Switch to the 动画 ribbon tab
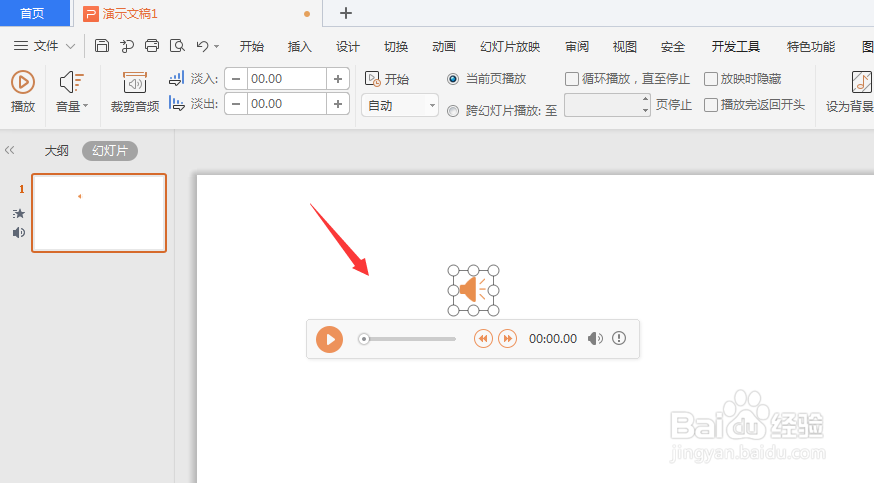This screenshot has width=874, height=483. pyautogui.click(x=444, y=46)
